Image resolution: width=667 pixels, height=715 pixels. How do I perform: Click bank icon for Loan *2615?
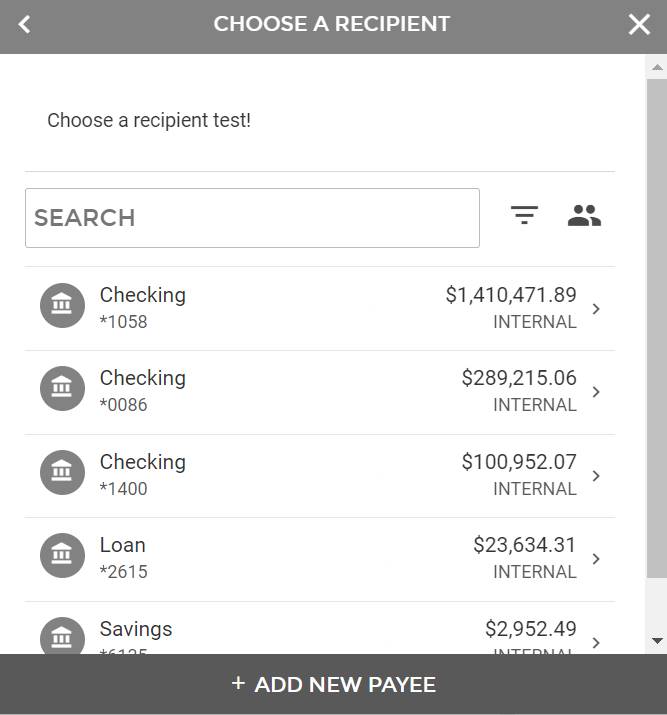[62, 555]
